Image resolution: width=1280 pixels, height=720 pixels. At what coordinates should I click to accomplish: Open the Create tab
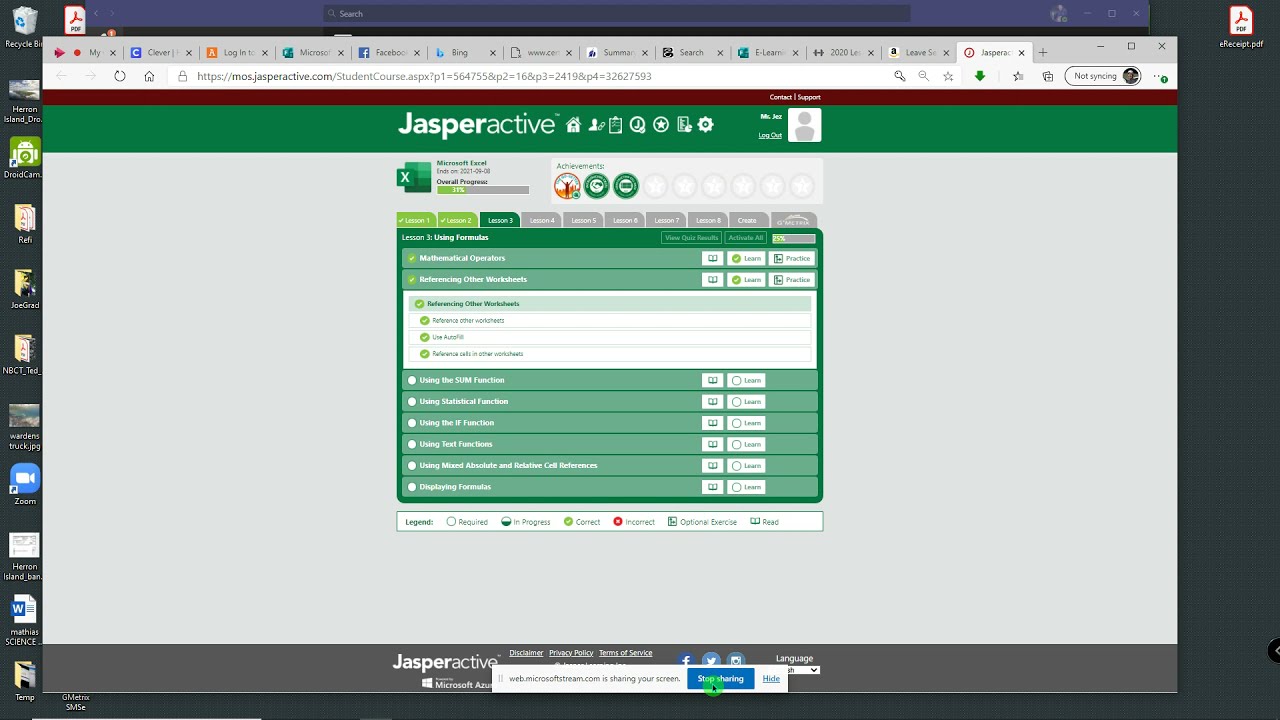[x=747, y=220]
